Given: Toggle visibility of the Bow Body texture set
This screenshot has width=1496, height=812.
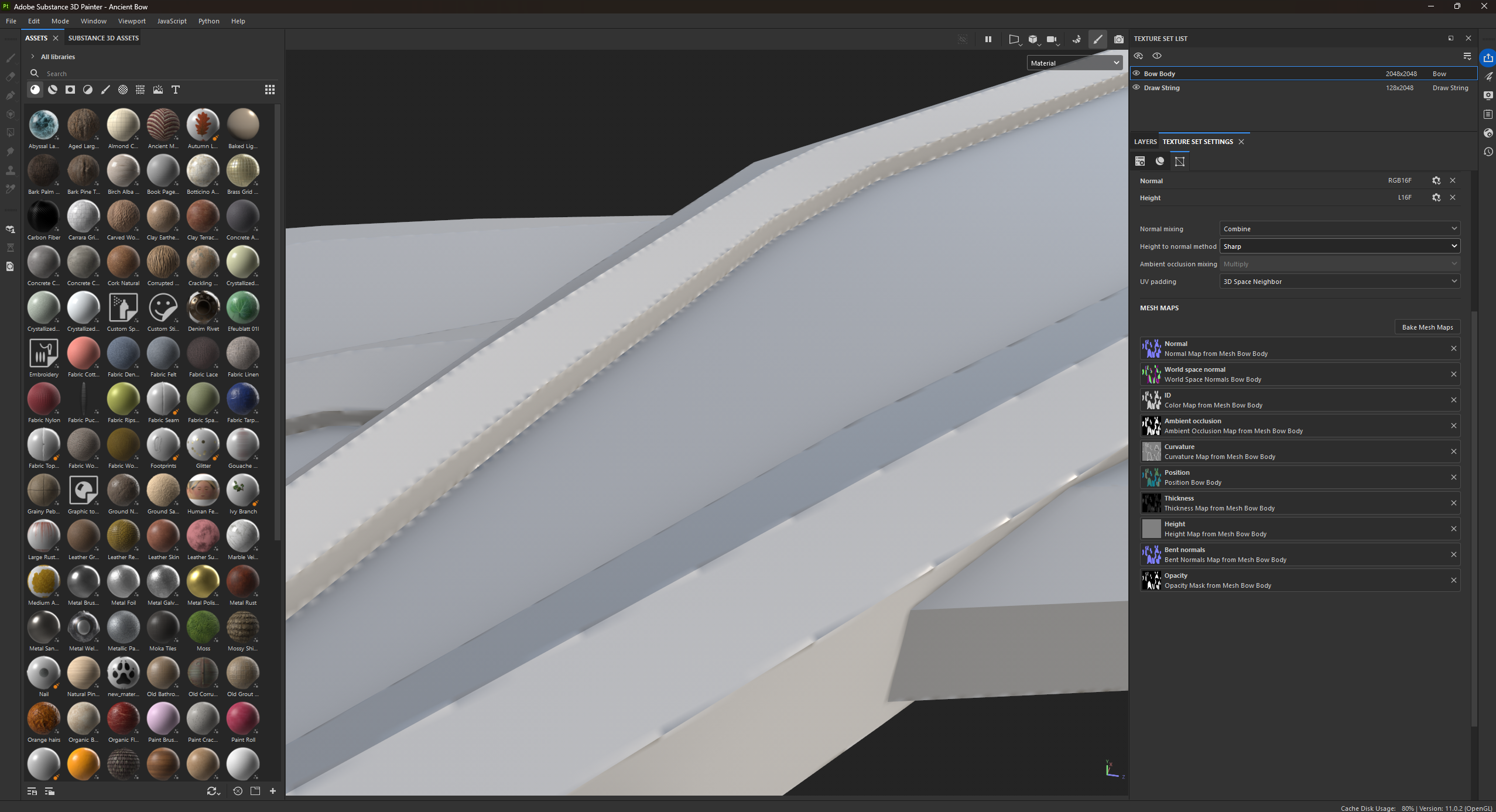Looking at the screenshot, I should pyautogui.click(x=1136, y=74).
